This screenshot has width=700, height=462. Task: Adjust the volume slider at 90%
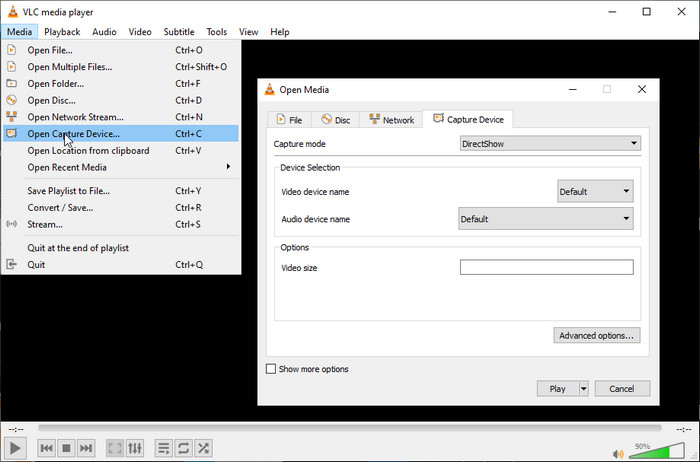[x=655, y=448]
